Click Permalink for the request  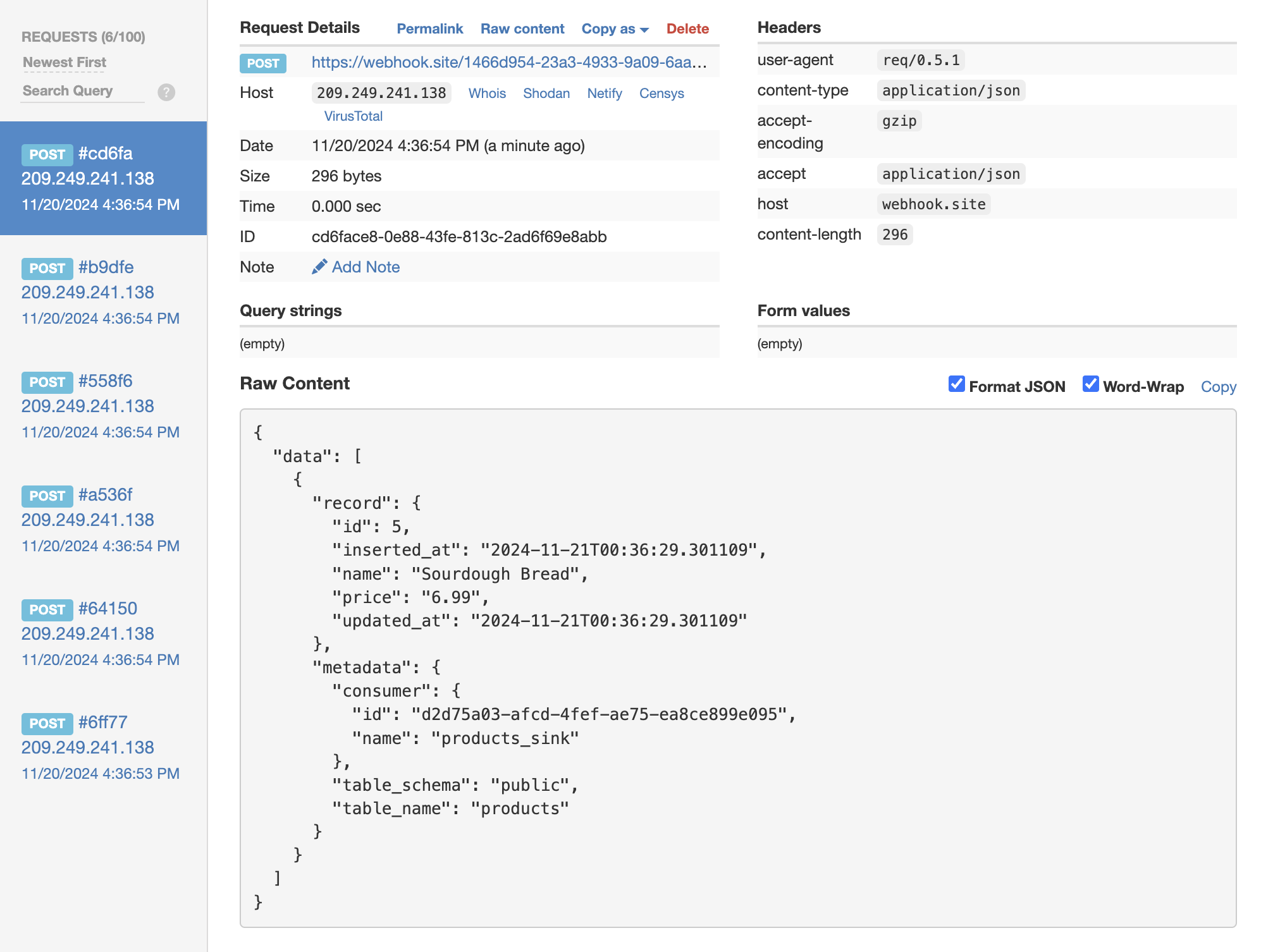pos(429,28)
